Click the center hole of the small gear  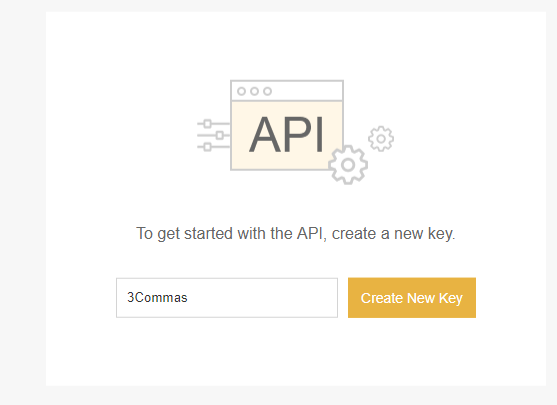381,139
